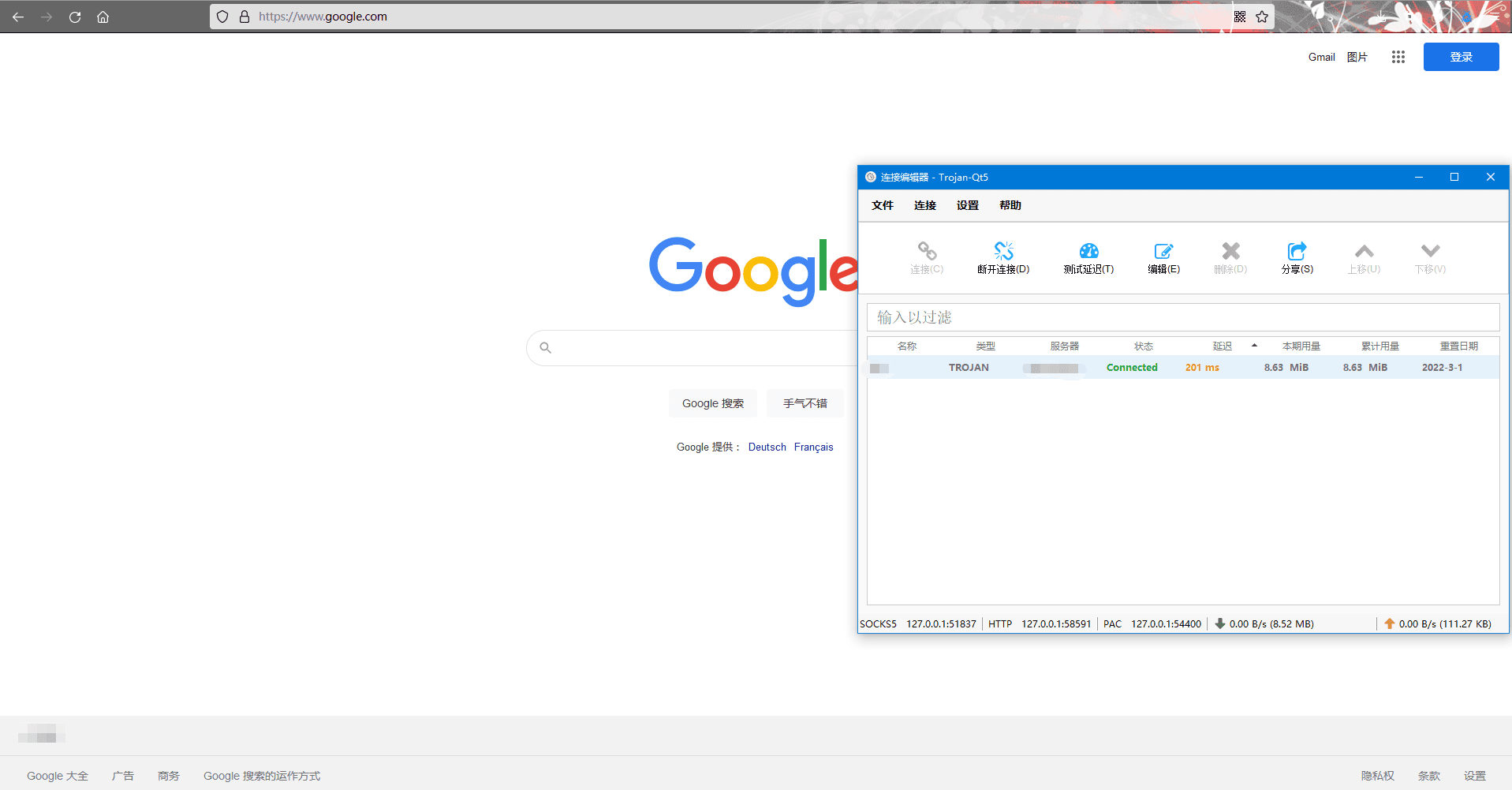Click PAC 127.0.0.1:54400 status entry
The image size is (1512, 790).
click(x=1152, y=623)
